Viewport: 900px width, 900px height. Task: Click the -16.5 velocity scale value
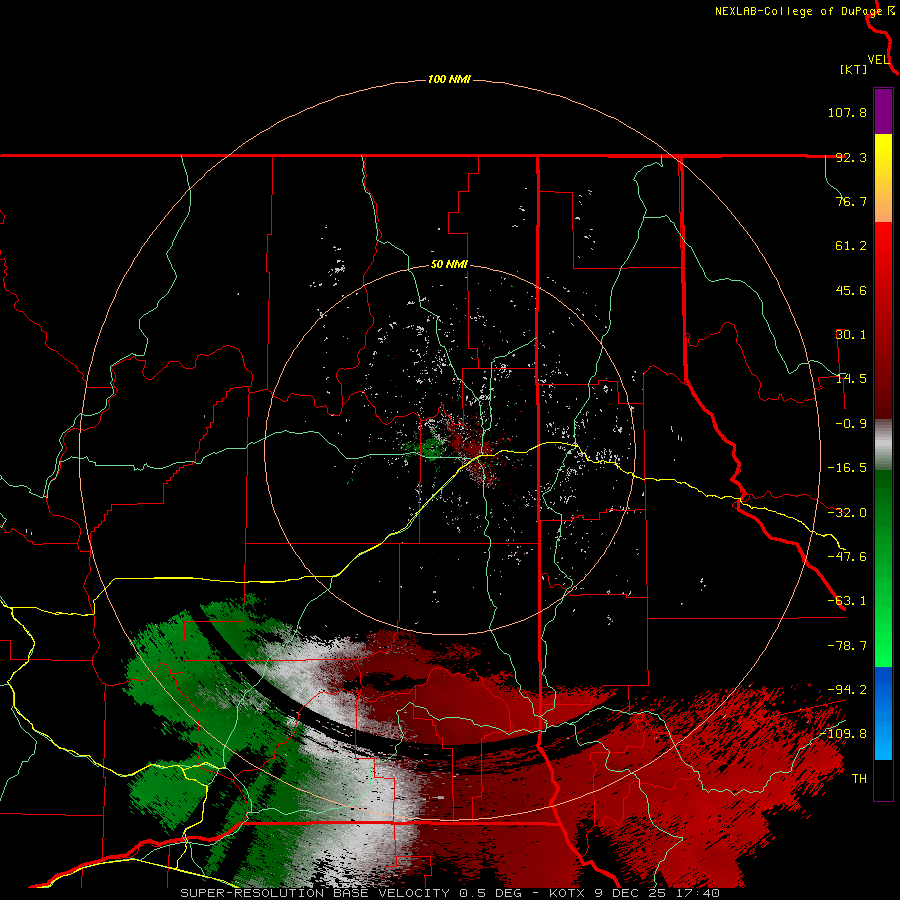pos(847,468)
